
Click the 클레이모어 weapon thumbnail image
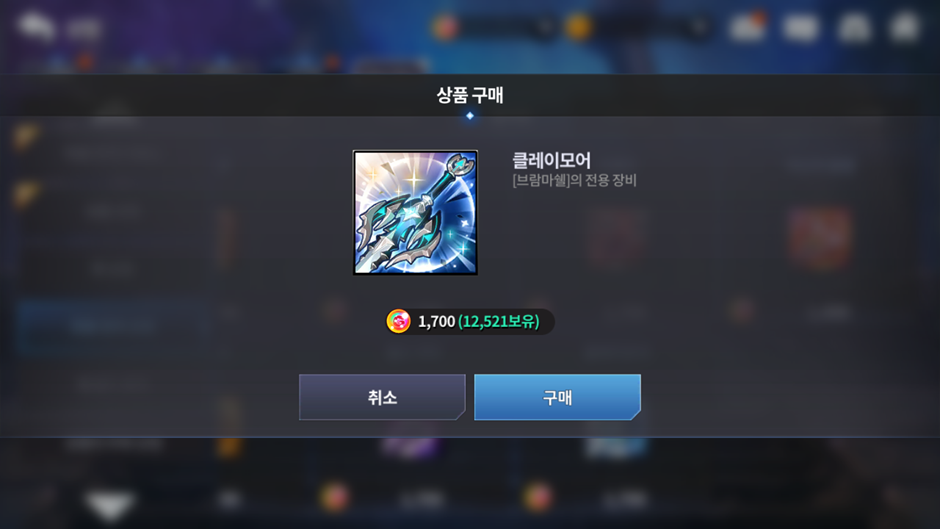click(415, 212)
